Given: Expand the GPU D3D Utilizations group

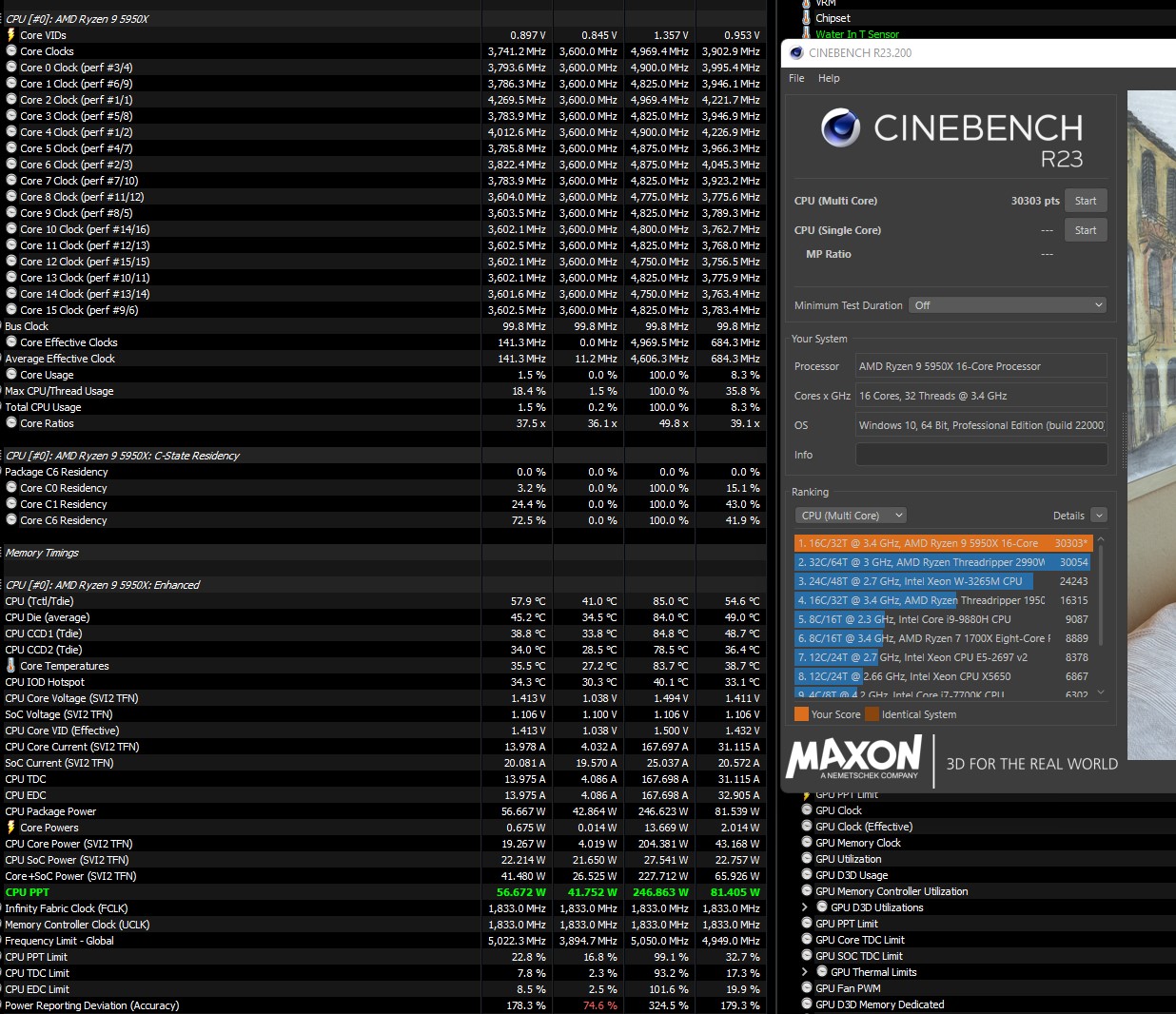Looking at the screenshot, I should (805, 907).
